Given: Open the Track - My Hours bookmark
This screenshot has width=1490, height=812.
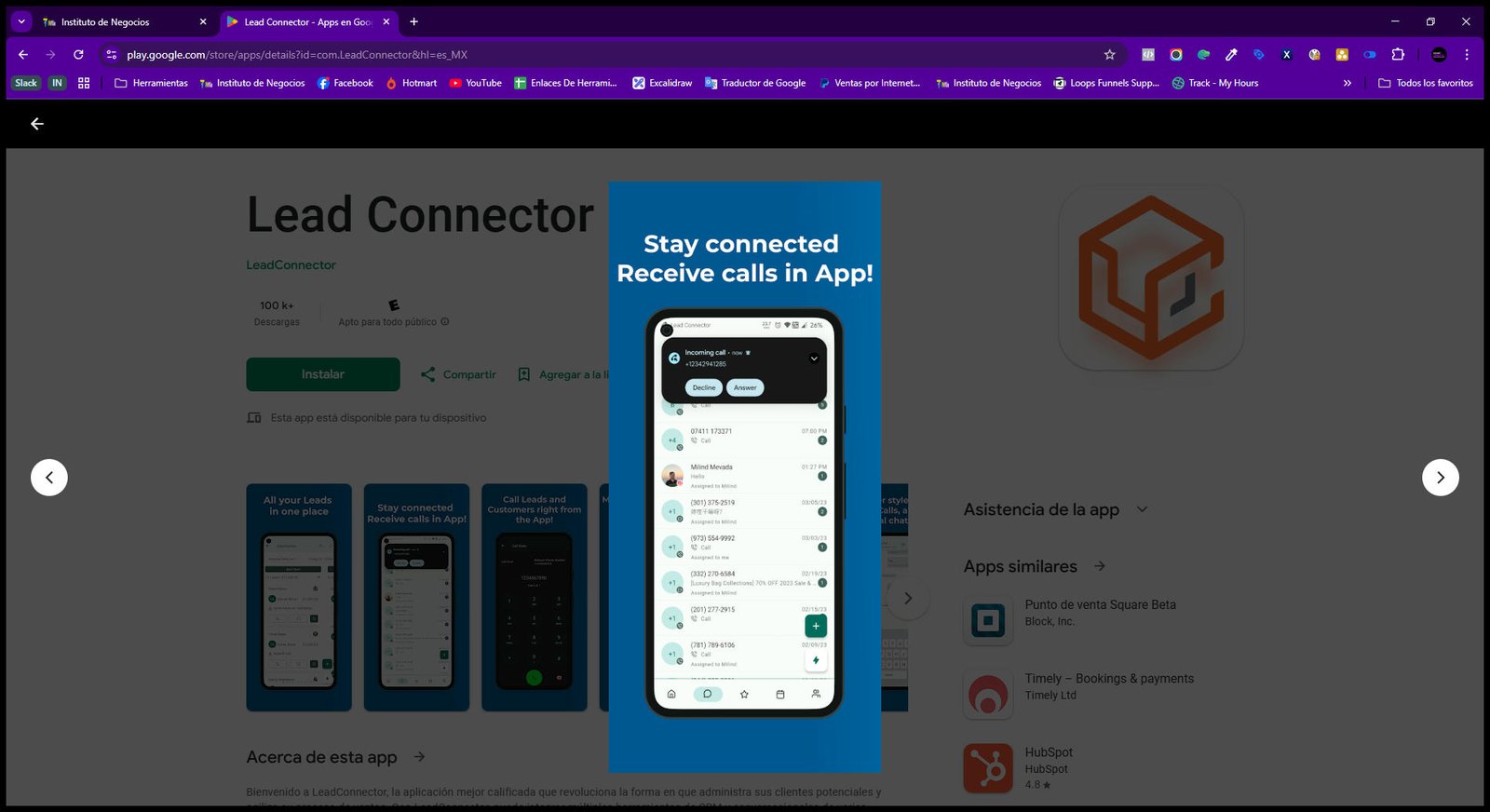Looking at the screenshot, I should pyautogui.click(x=1215, y=83).
